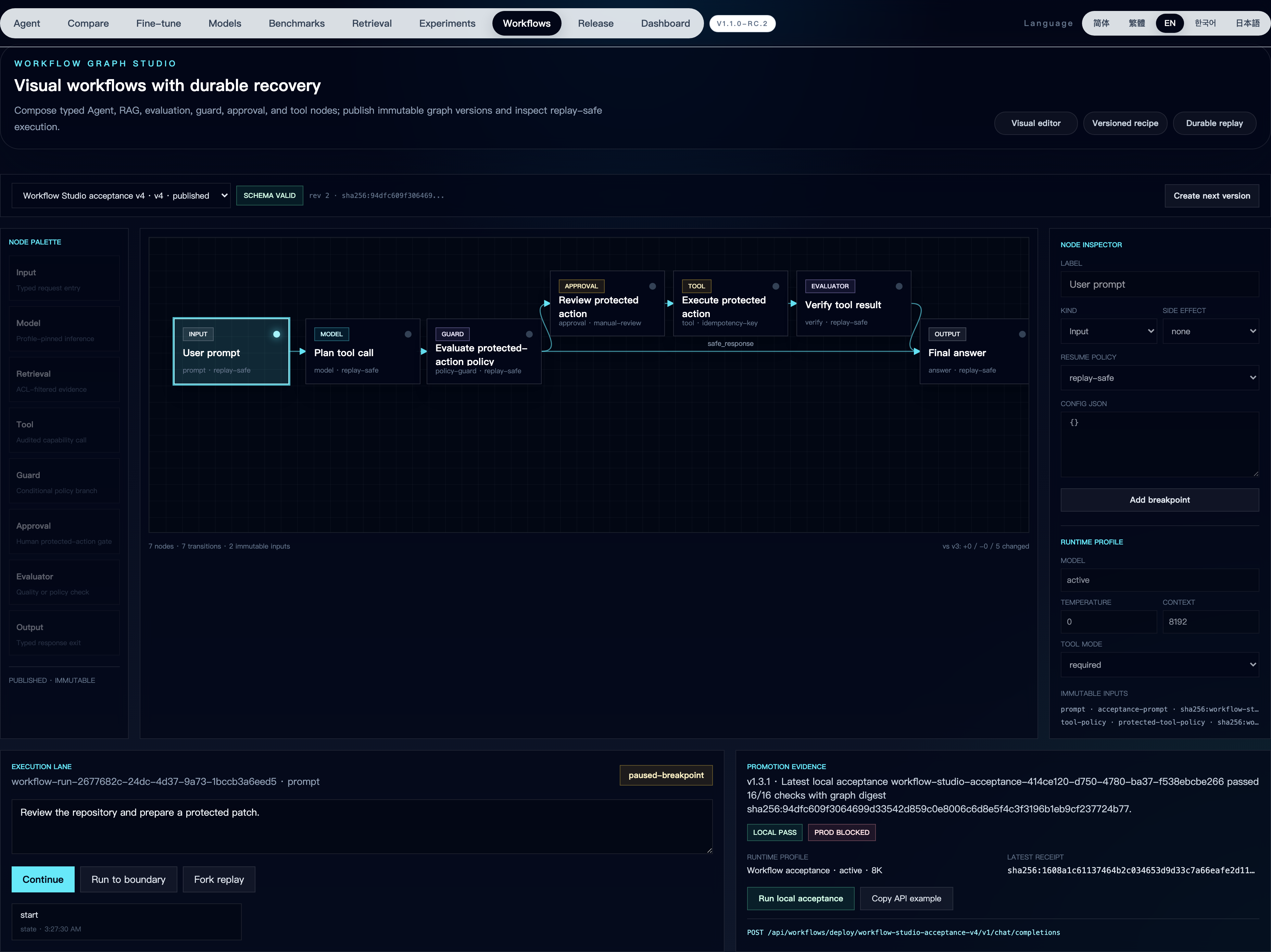This screenshot has width=1271, height=952.
Task: Select the Guard palette node
Action: click(64, 481)
